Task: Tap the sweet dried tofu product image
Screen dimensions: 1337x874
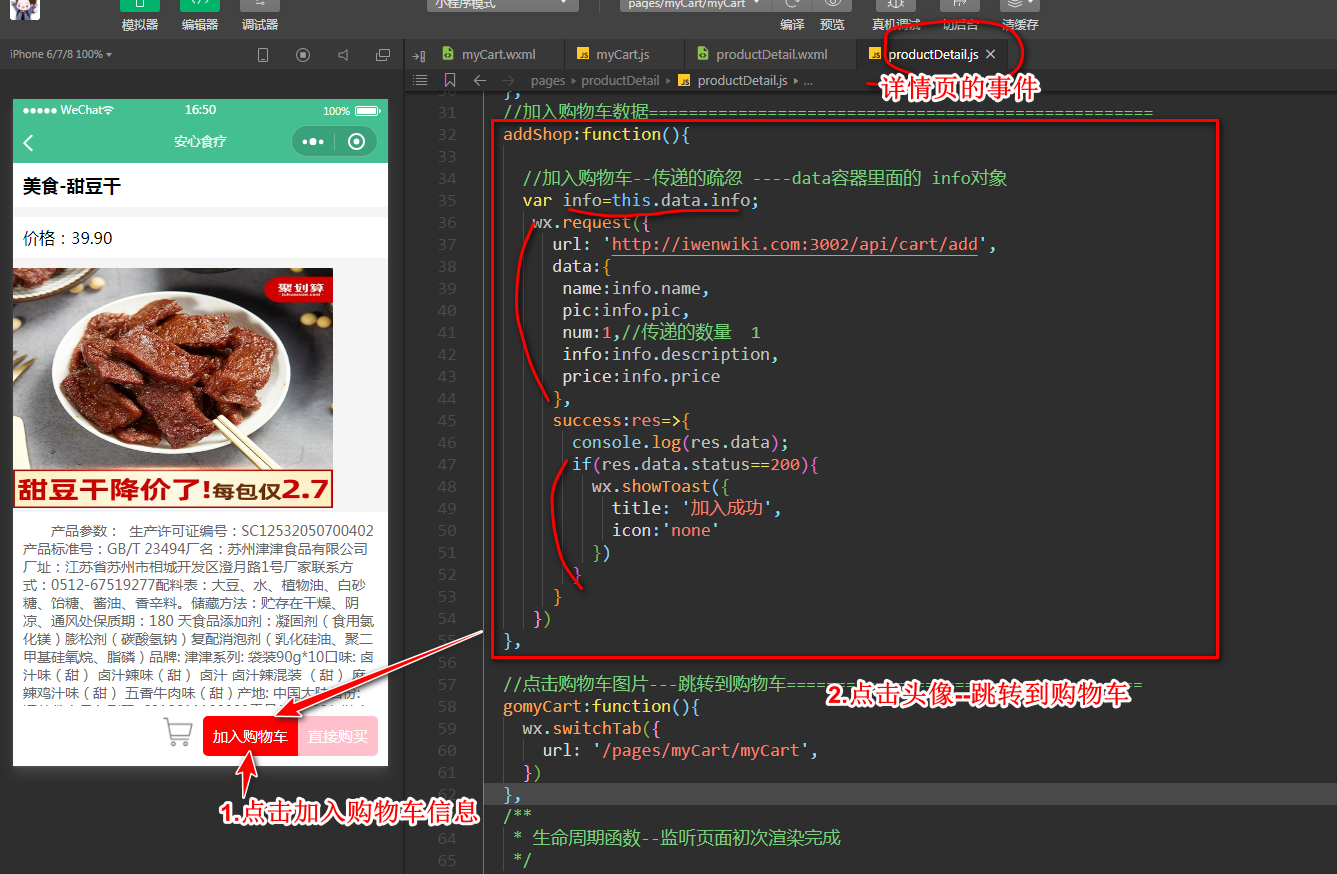Action: (x=173, y=388)
